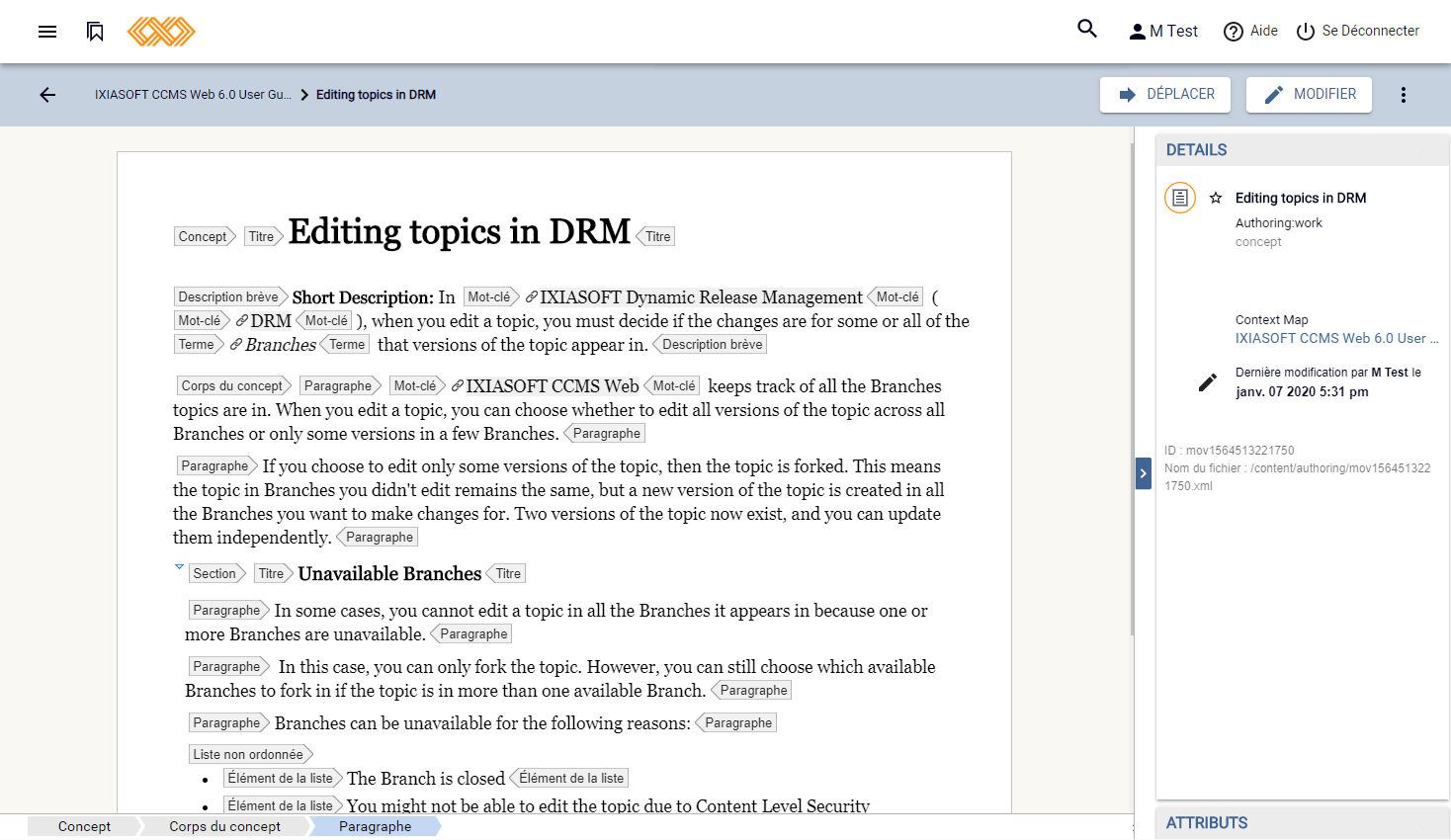
Task: Collapse the DETAILS panel header
Action: click(x=1302, y=150)
